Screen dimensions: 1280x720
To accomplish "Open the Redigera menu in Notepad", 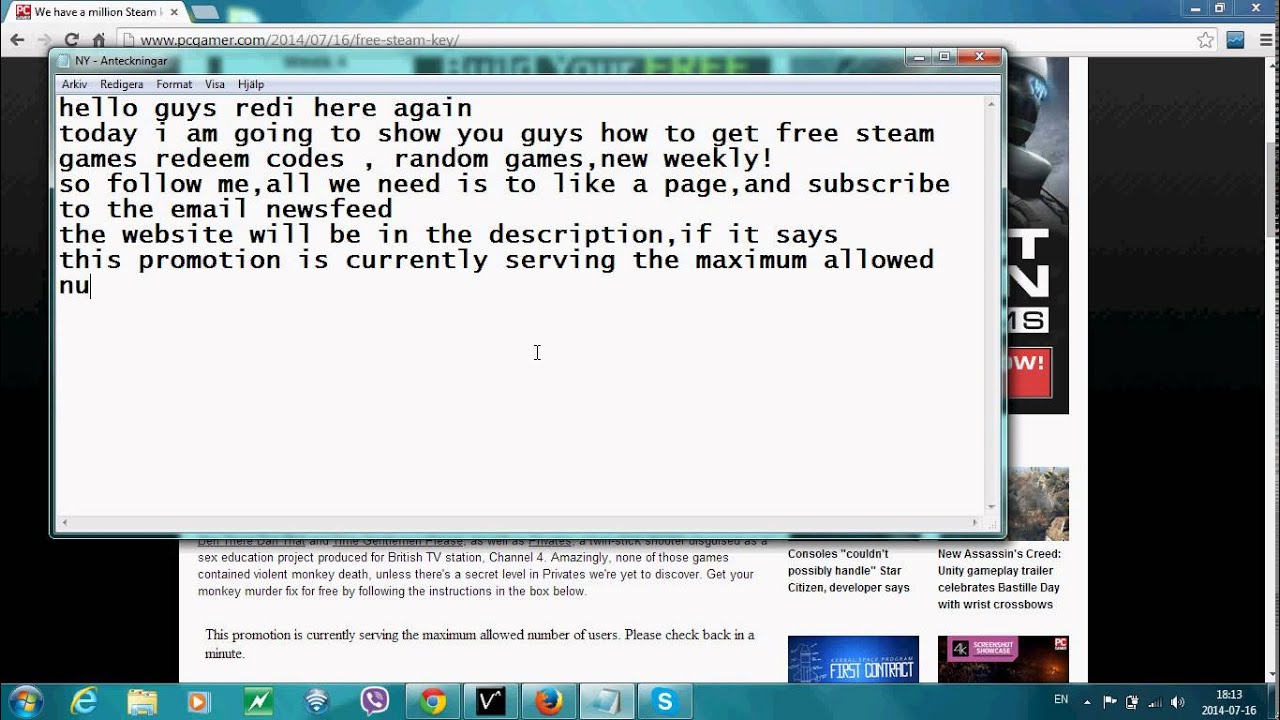I will [x=121, y=84].
